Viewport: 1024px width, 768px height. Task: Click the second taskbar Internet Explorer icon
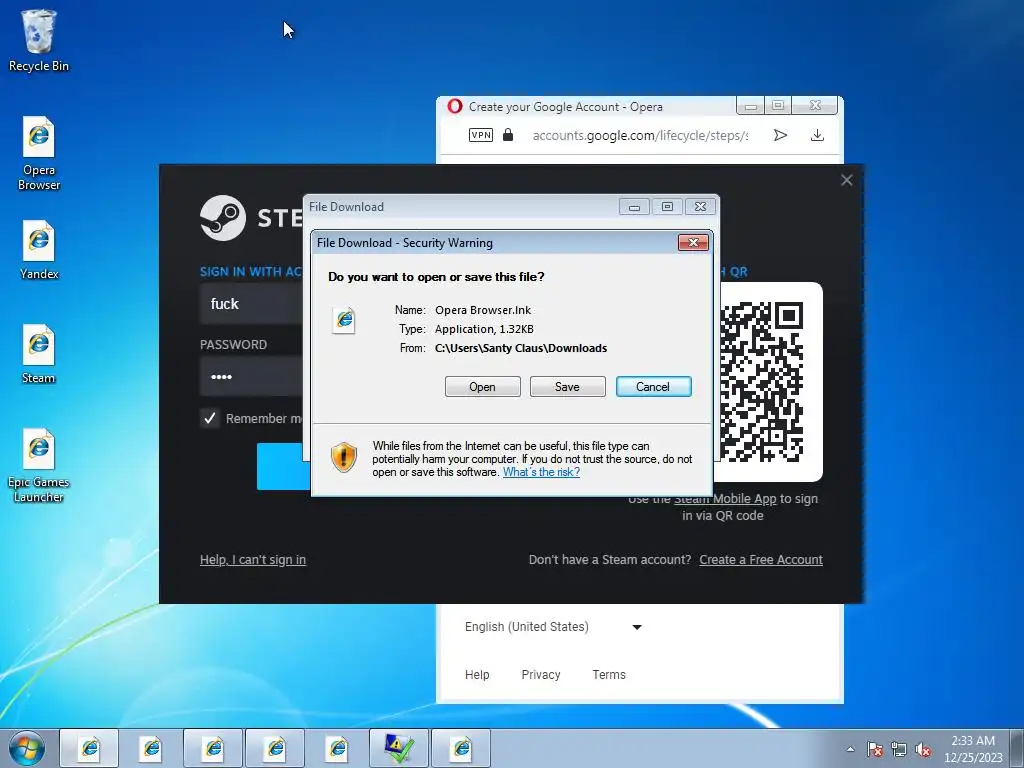(x=152, y=748)
